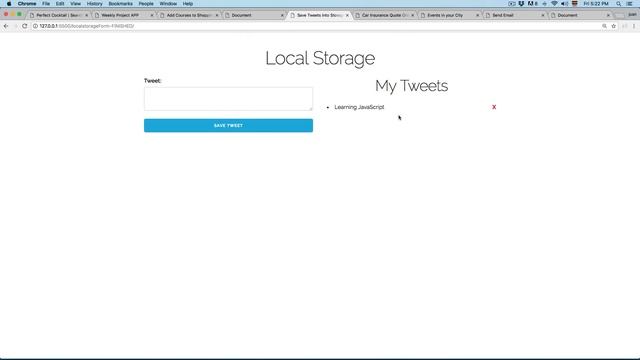Close the Add Courses to Shopping tab
This screenshot has width=640, height=360.
217,15
